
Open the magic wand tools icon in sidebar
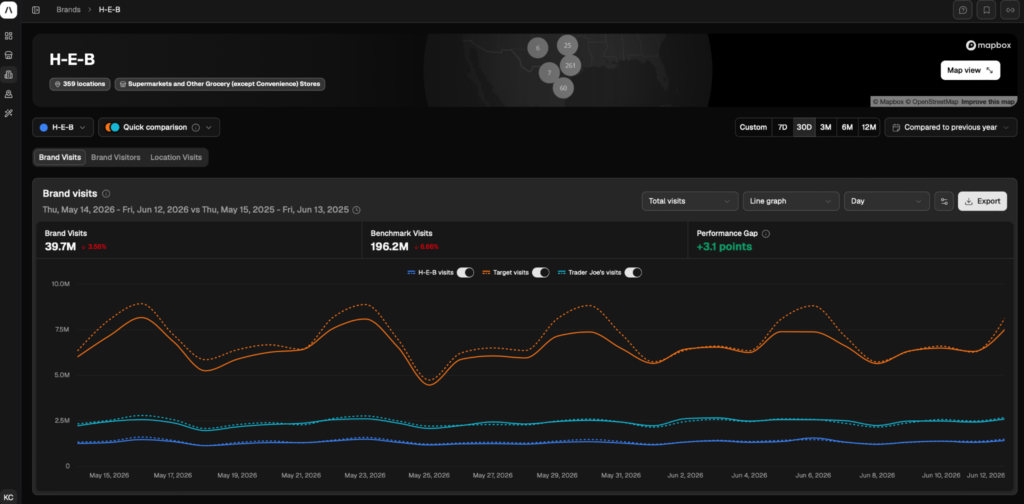point(9,114)
